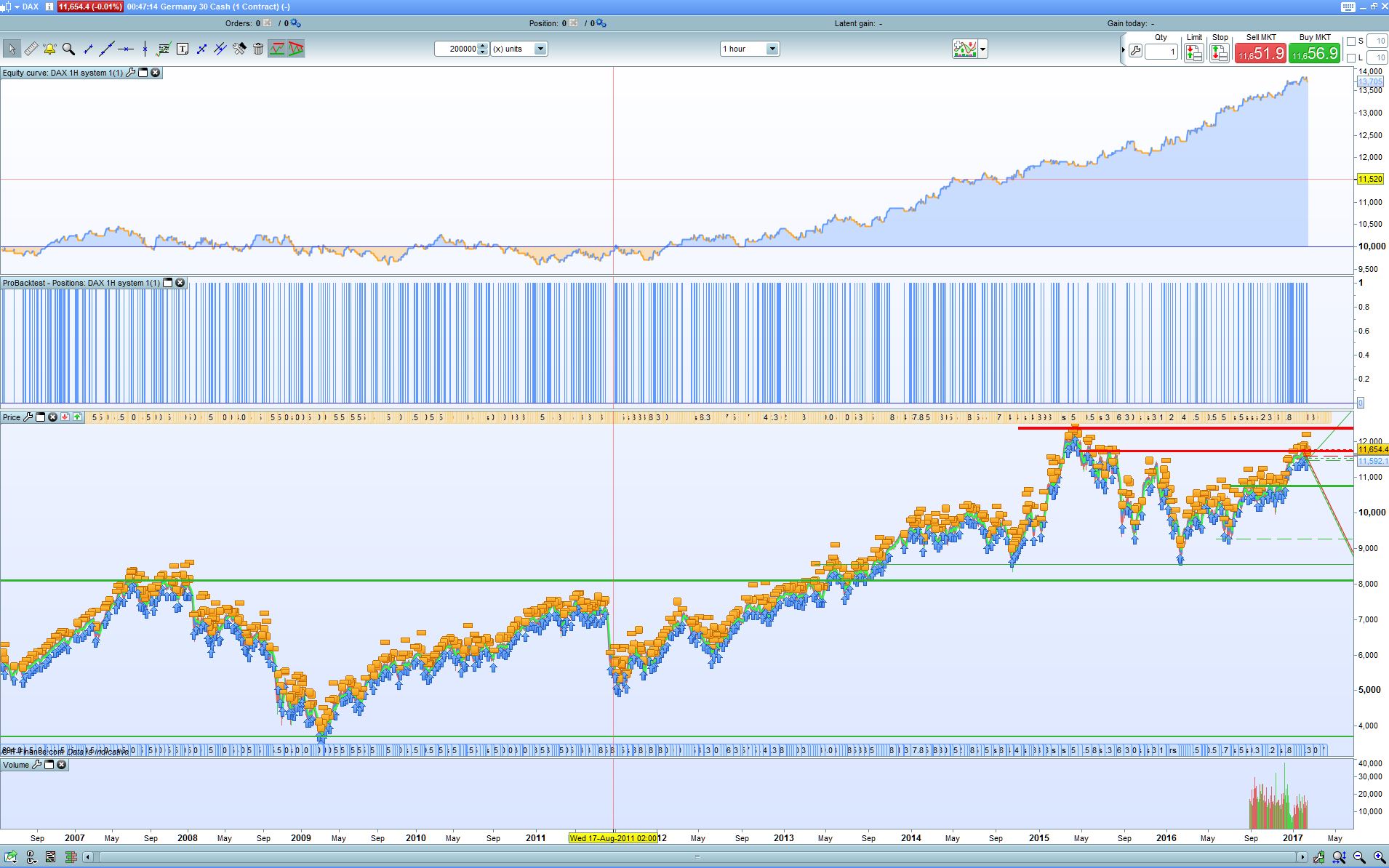The image size is (1389, 868).
Task: Click the red down-arrow icon in Price panel header
Action: point(65,417)
